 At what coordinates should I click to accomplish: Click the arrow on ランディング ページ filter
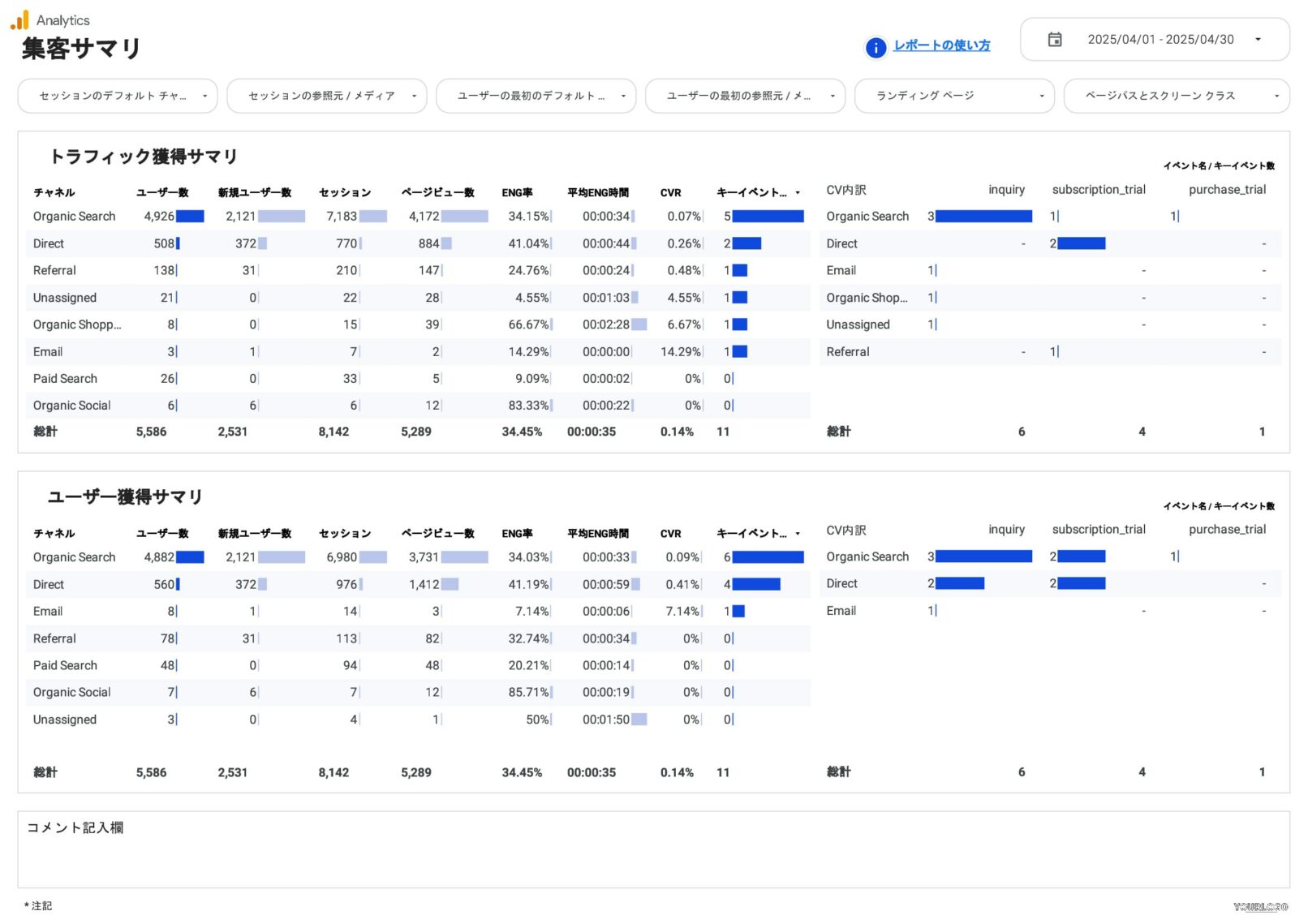coord(1041,97)
